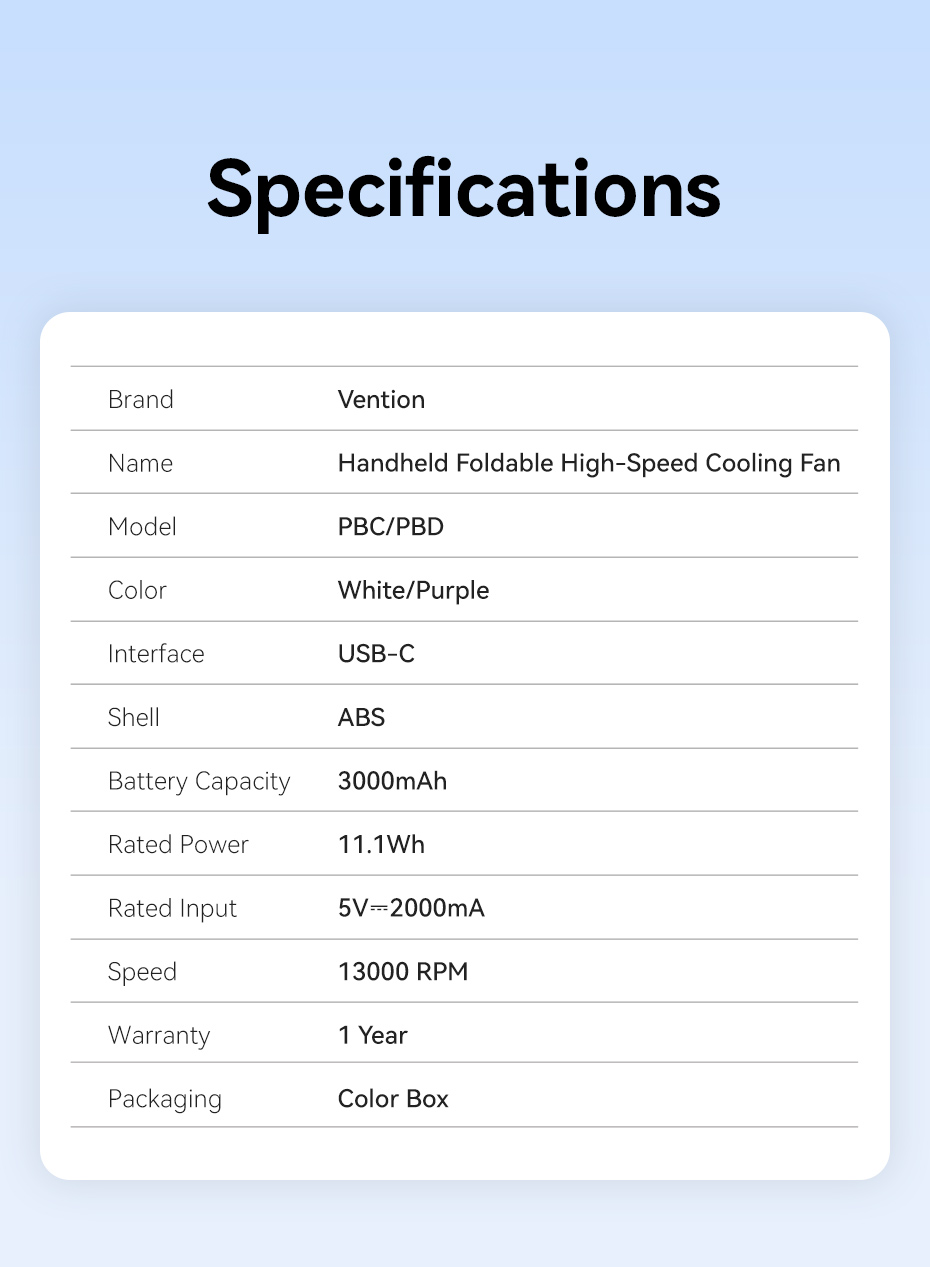This screenshot has width=930, height=1267.
Task: Select the Brand label
Action: click(x=141, y=400)
